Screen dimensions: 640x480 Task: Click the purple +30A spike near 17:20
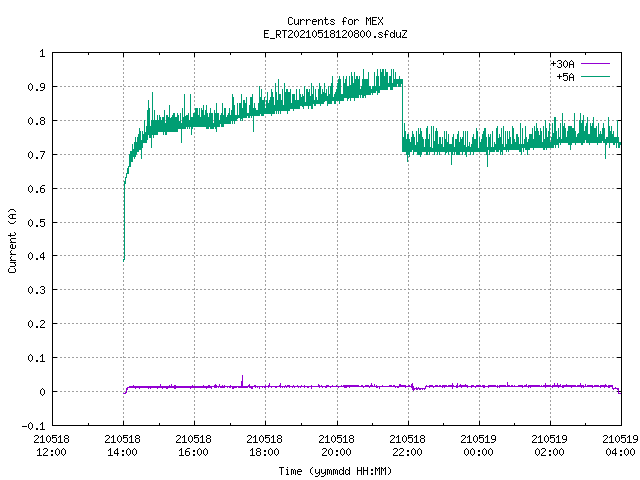(242, 381)
